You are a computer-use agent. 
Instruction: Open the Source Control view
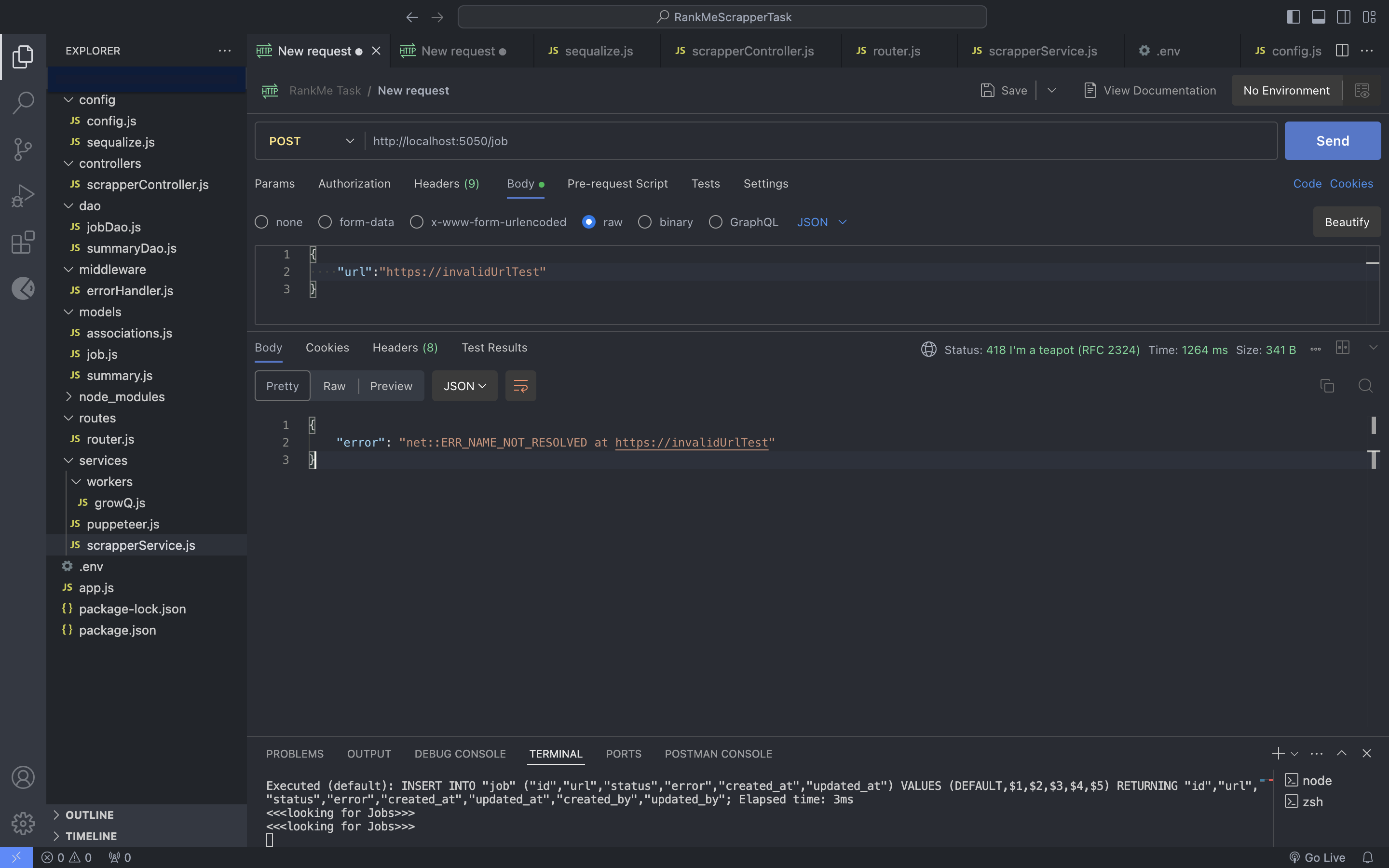click(x=23, y=149)
